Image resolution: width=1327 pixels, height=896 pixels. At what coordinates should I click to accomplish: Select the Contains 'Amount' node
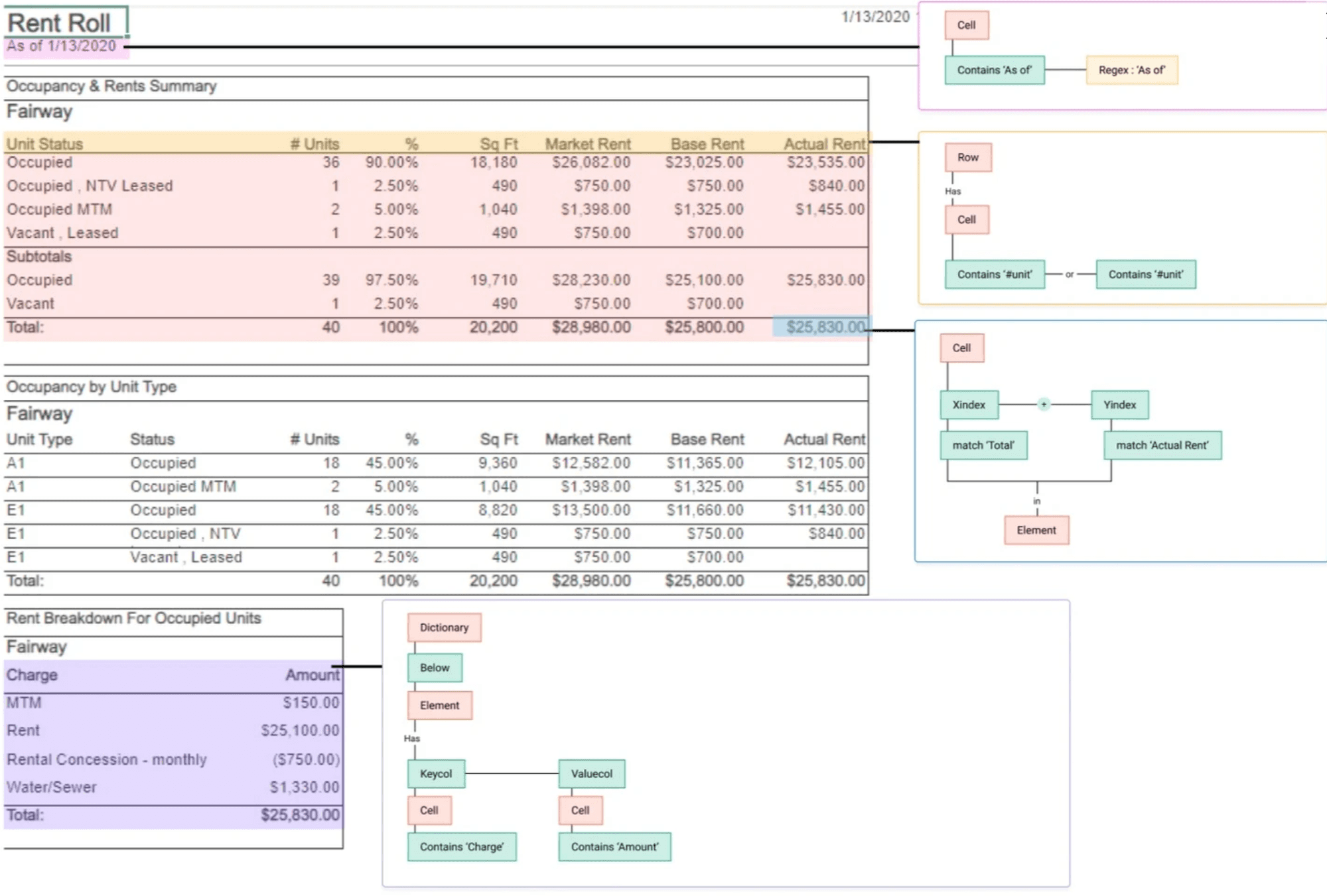coord(614,847)
